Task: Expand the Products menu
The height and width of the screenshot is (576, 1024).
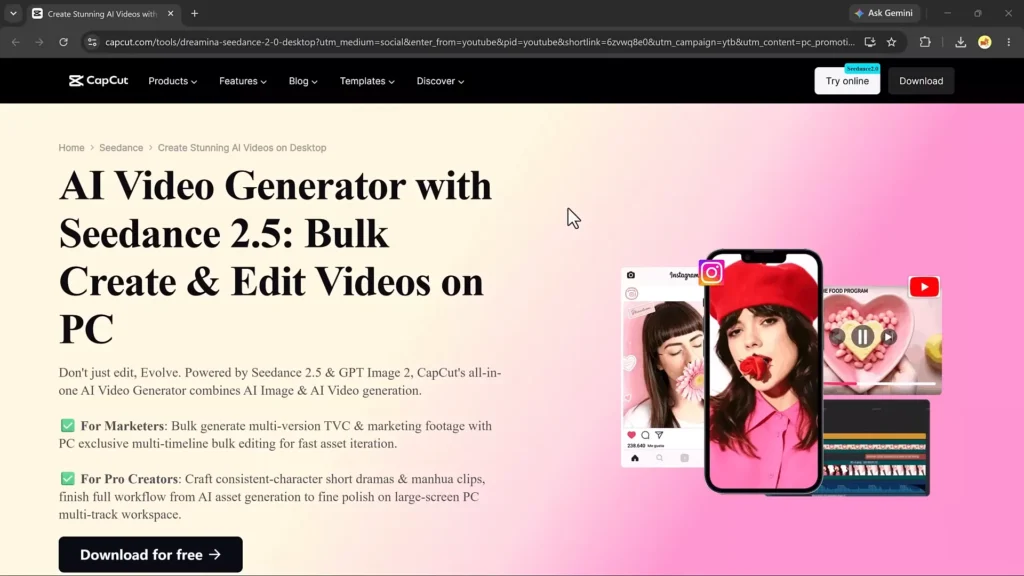Action: [172, 81]
